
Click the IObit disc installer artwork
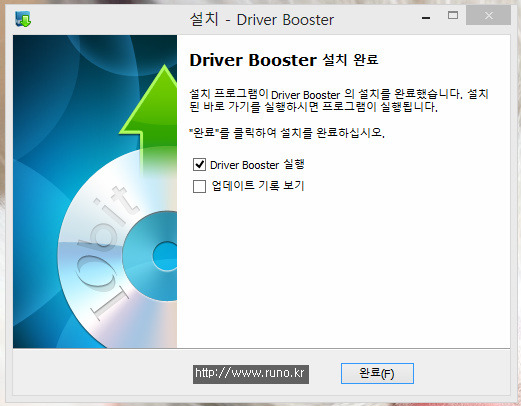point(95,192)
